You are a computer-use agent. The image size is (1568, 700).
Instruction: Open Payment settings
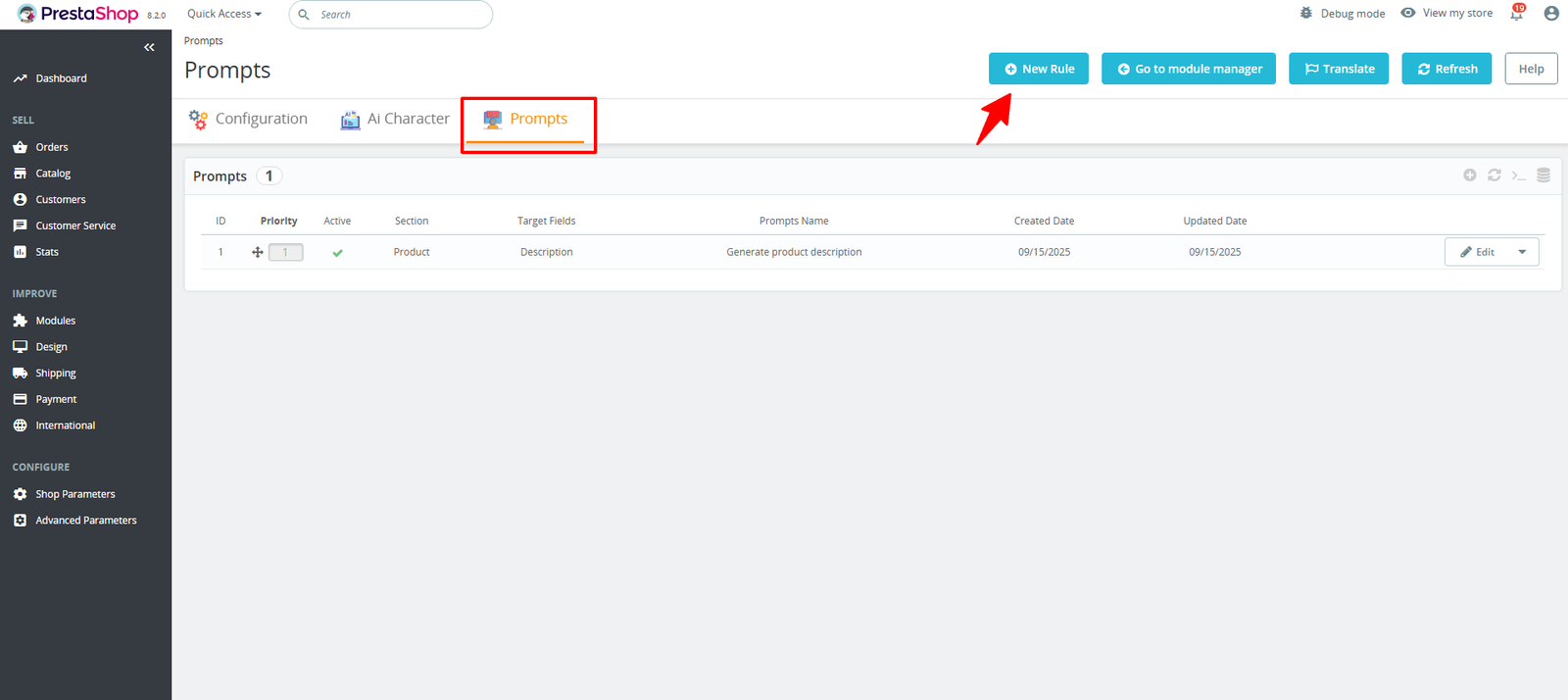pyautogui.click(x=56, y=400)
